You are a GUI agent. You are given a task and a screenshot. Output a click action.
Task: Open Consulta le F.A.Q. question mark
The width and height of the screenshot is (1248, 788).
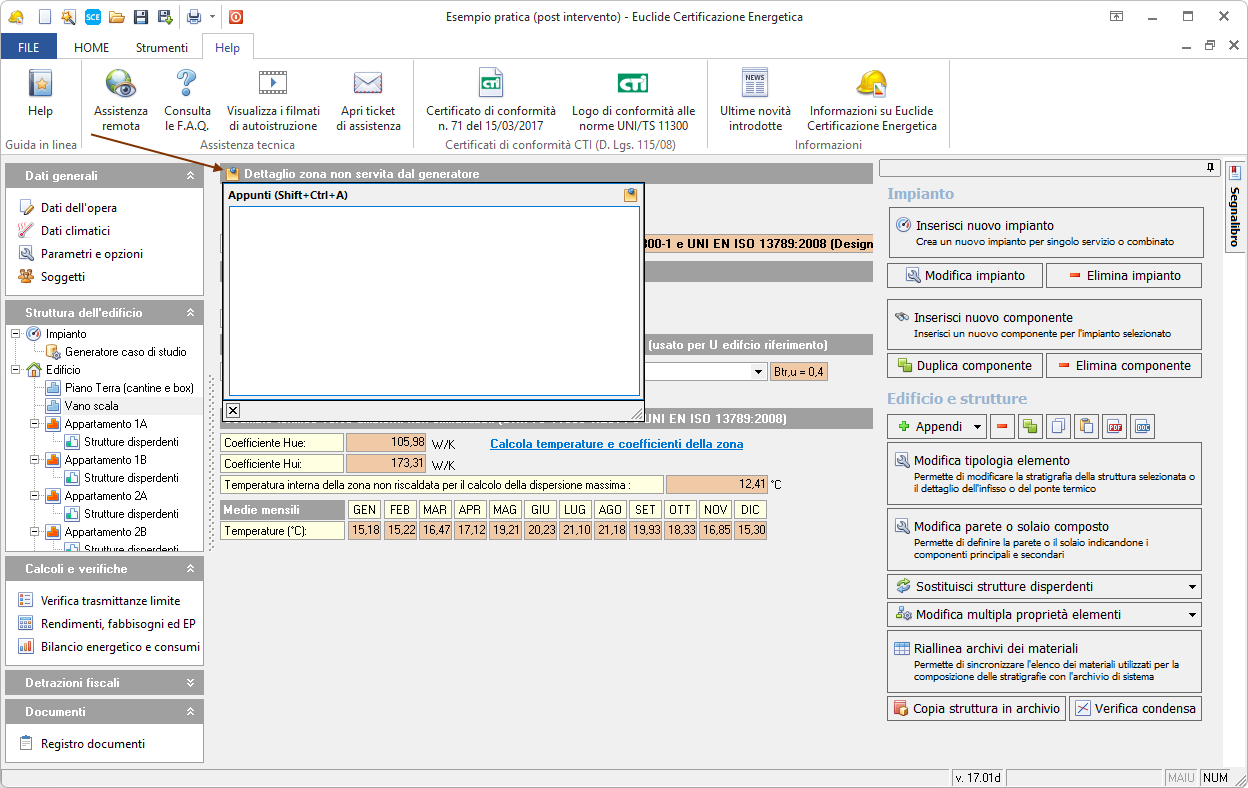(187, 84)
